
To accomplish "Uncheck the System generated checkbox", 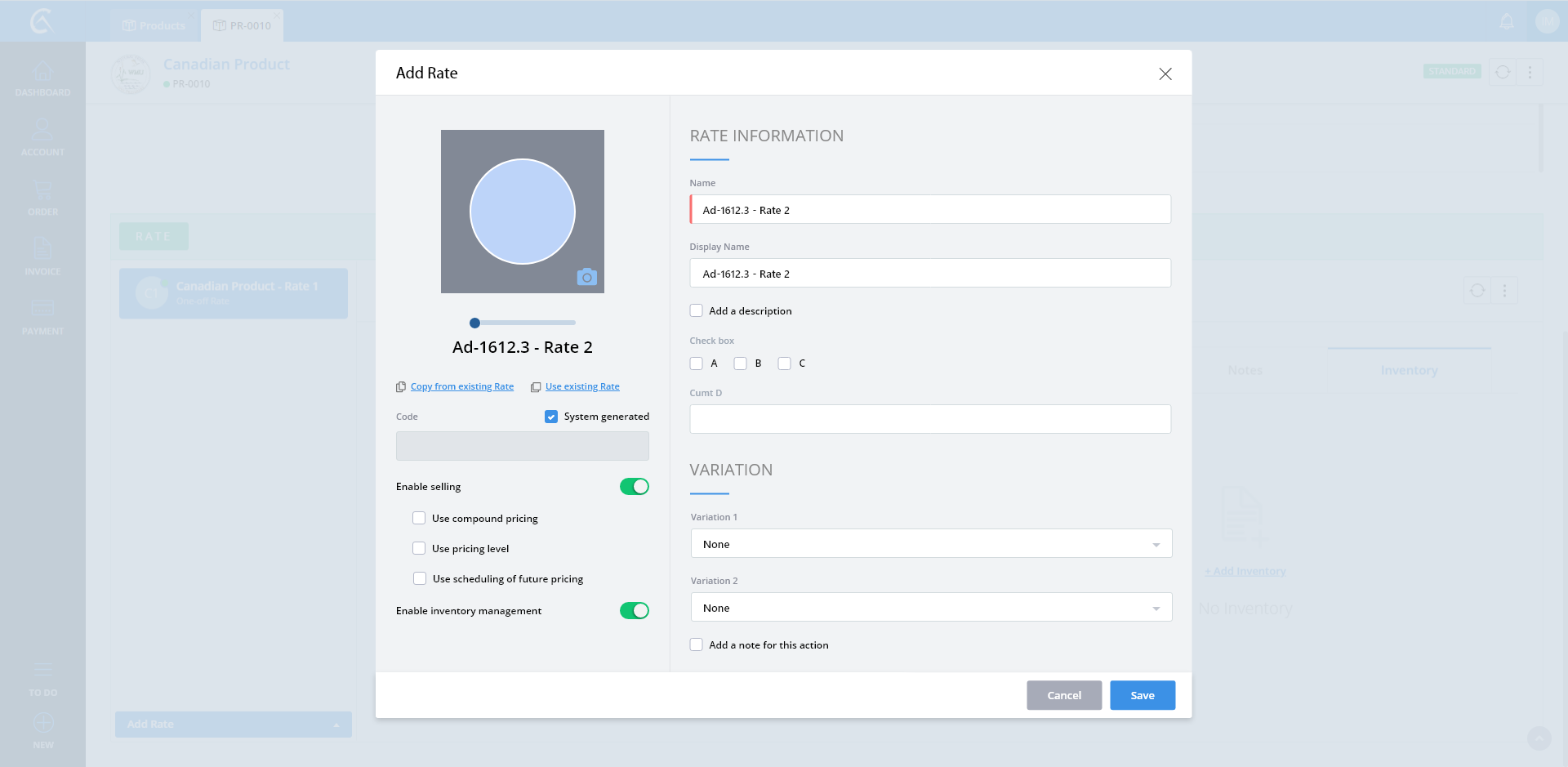I will 551,417.
